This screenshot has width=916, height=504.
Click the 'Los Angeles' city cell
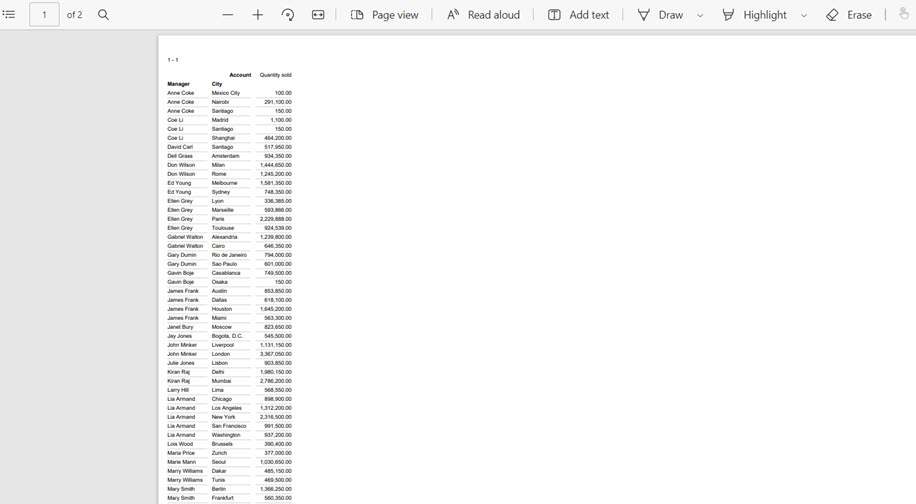click(227, 408)
